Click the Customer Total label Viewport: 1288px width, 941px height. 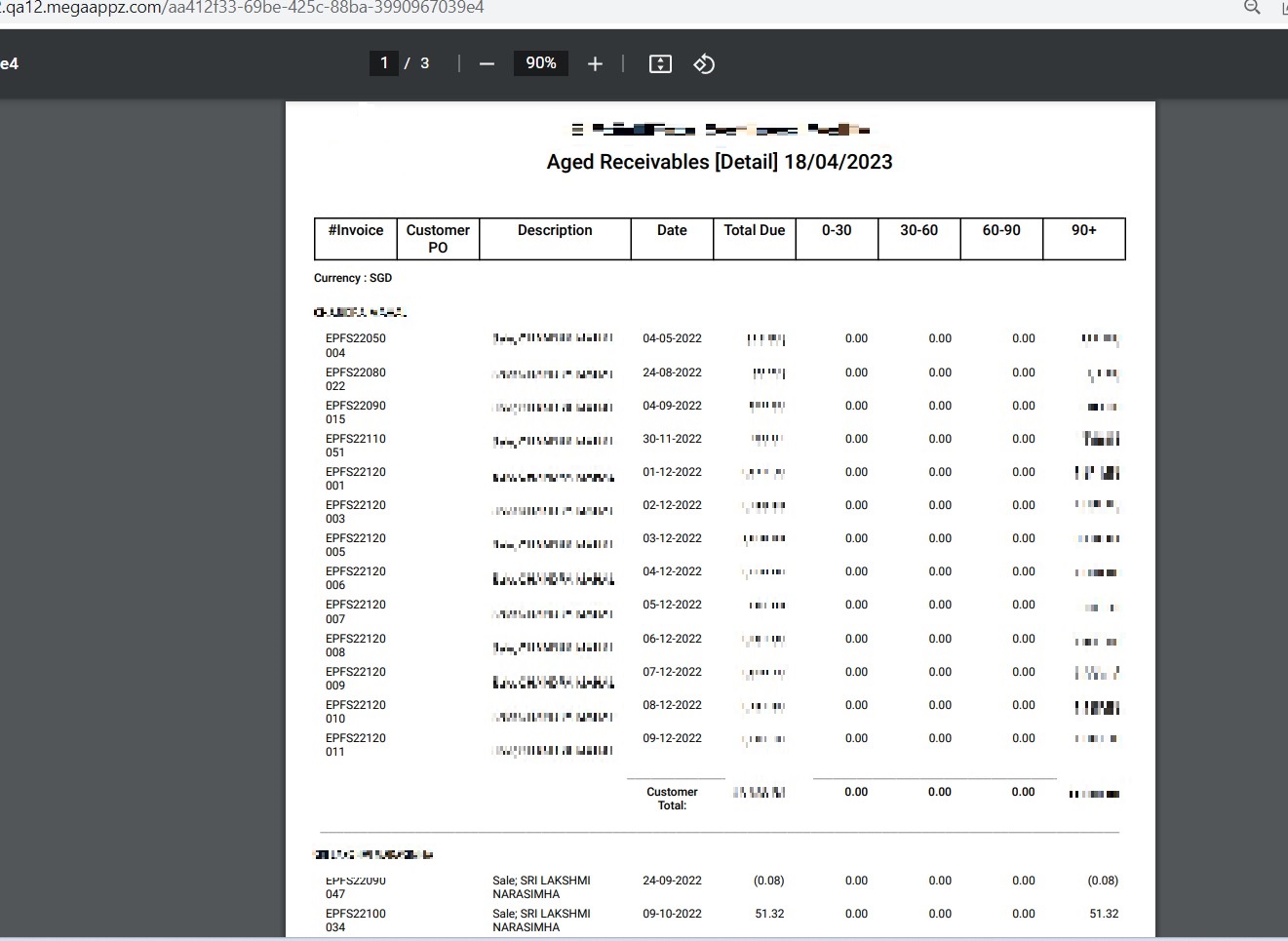click(672, 799)
